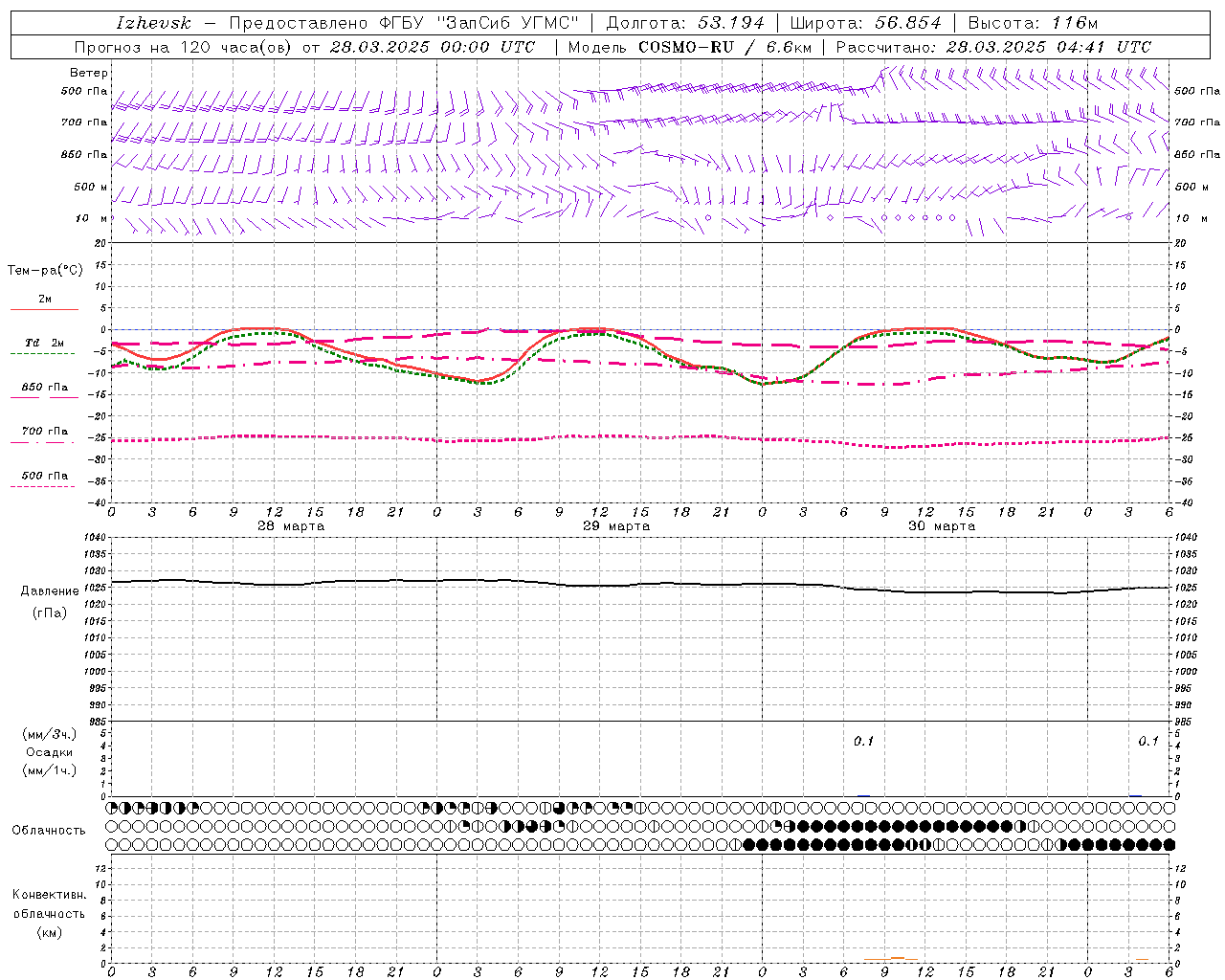Click the 28 марта date label
Viewport: 1225px width, 980px height.
coord(291,526)
